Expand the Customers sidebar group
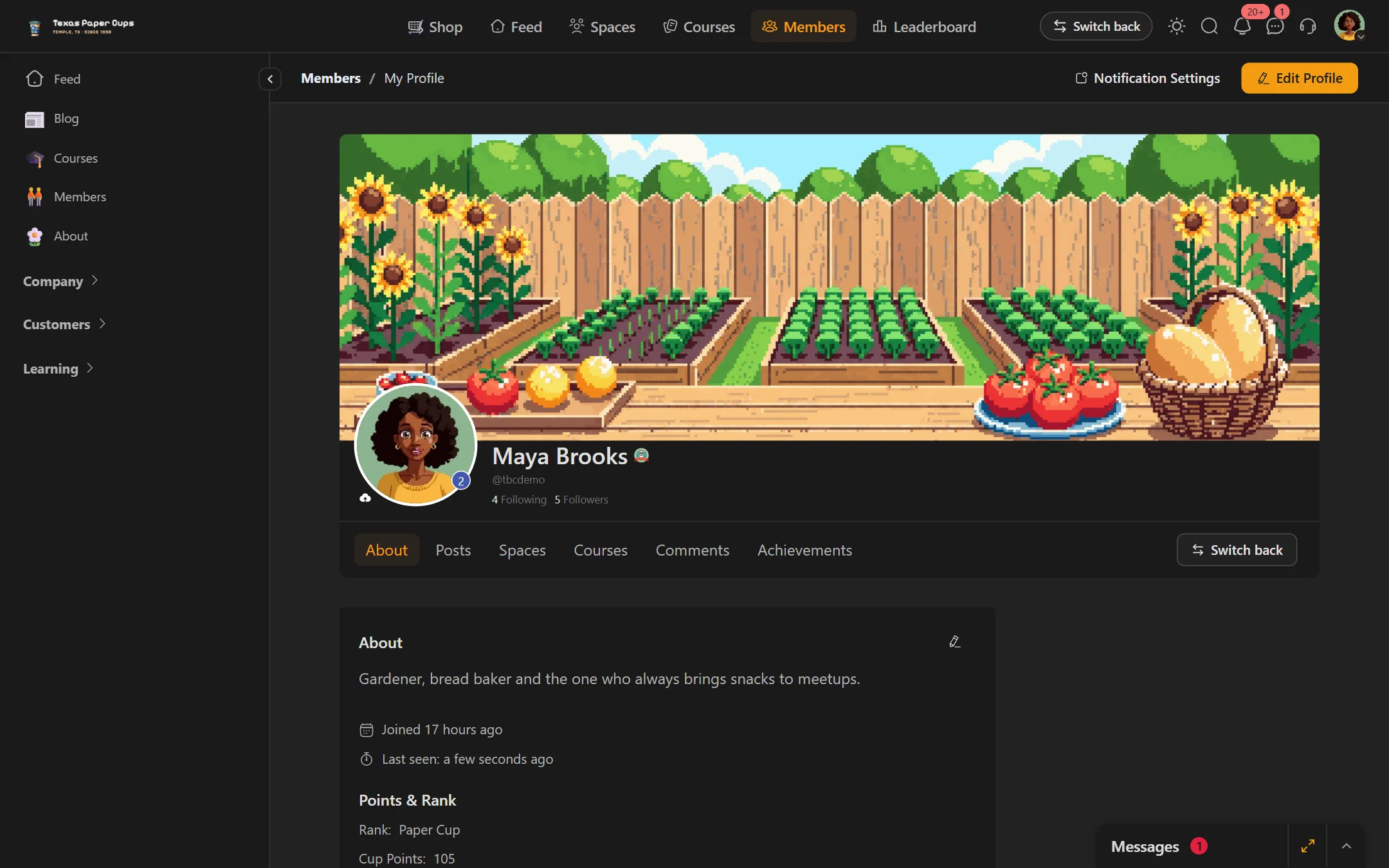1389x868 pixels. pyautogui.click(x=64, y=324)
